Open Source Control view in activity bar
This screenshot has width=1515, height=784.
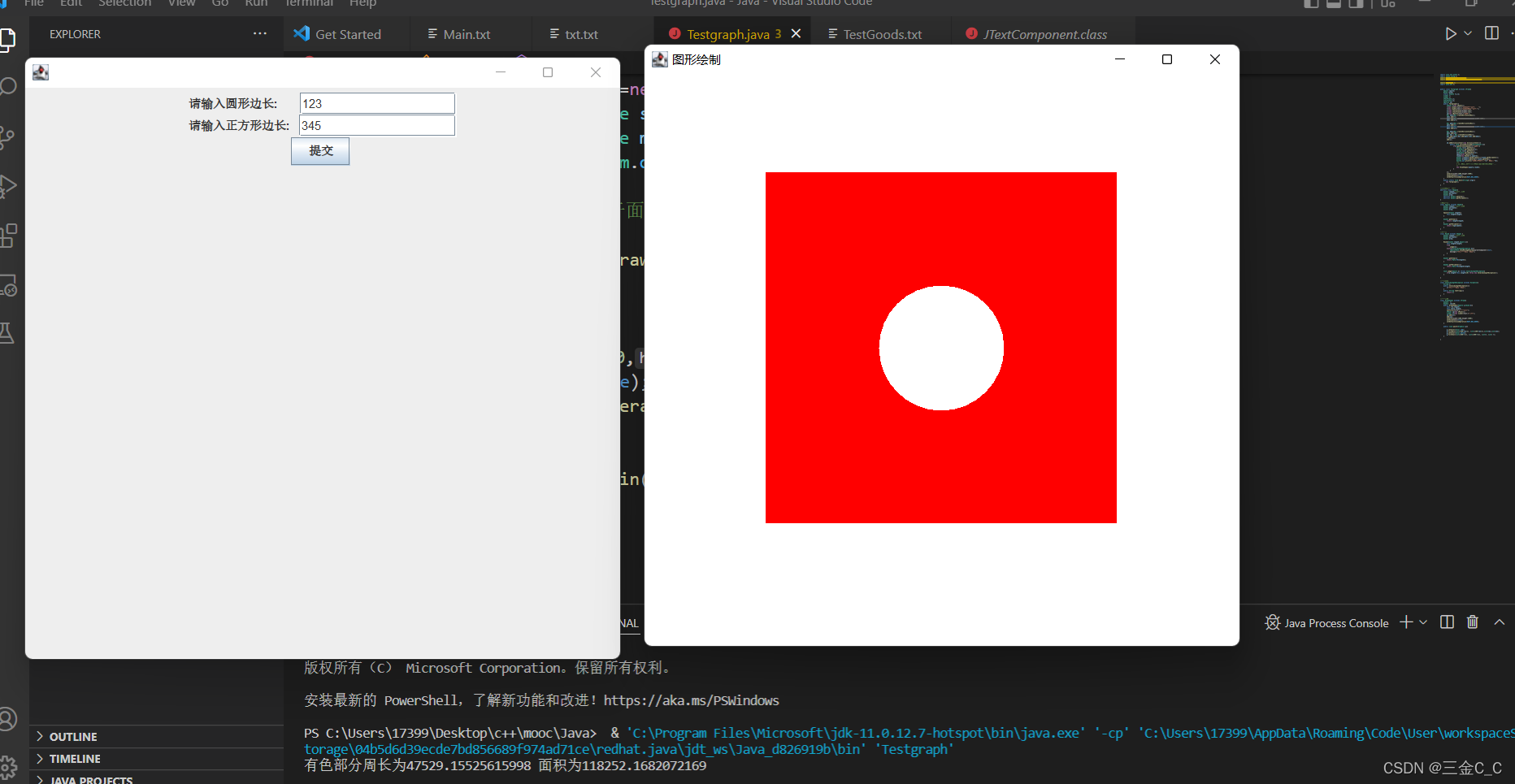click(7, 136)
